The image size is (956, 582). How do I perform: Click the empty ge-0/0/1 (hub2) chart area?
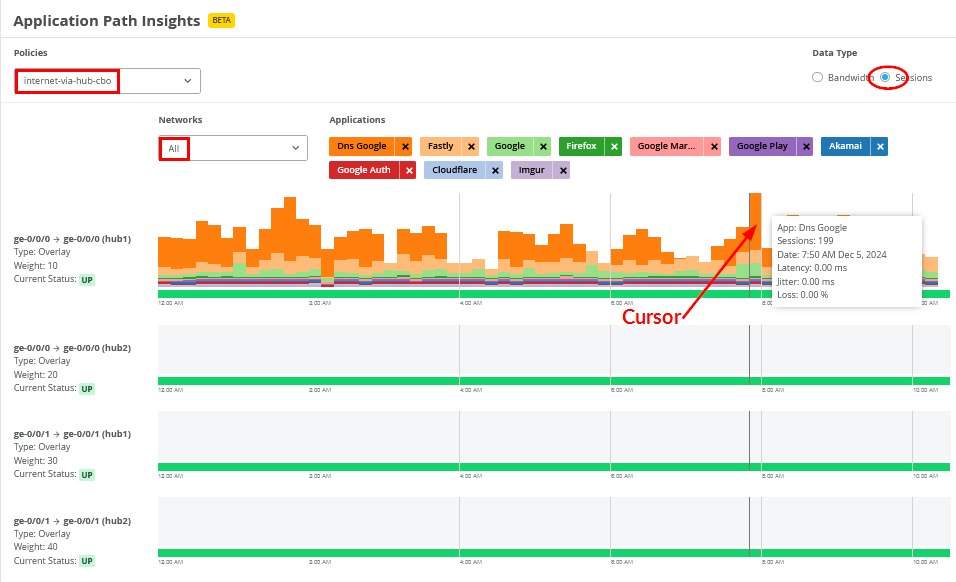(x=554, y=522)
